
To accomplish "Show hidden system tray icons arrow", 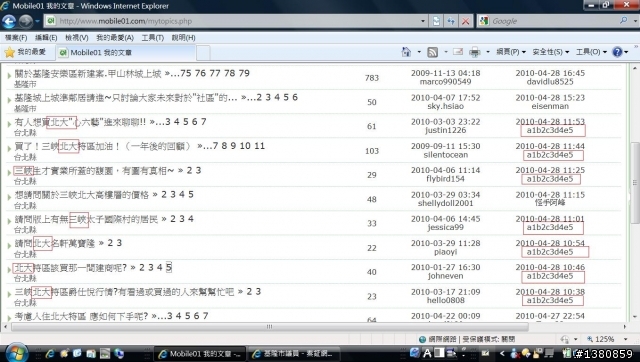I will (502, 354).
